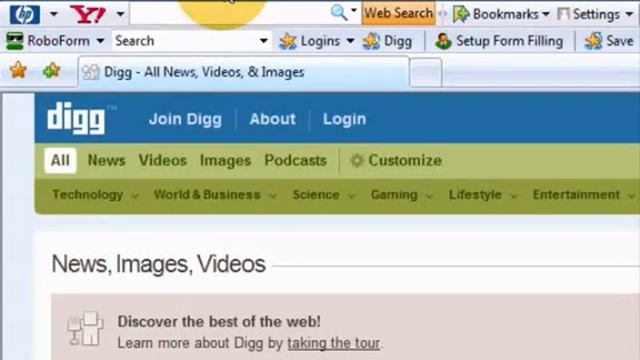
Task: Click the Favorites star icon
Action: [x=18, y=70]
